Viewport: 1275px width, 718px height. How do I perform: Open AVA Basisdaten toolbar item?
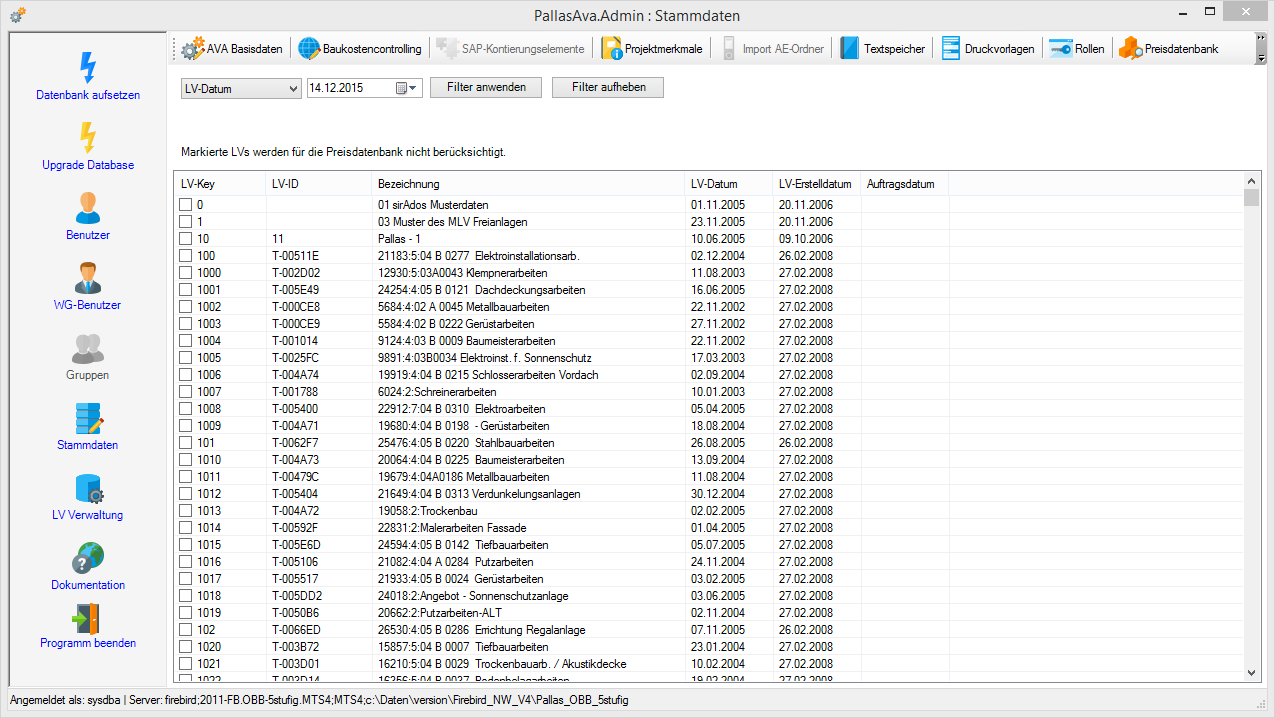(x=233, y=48)
